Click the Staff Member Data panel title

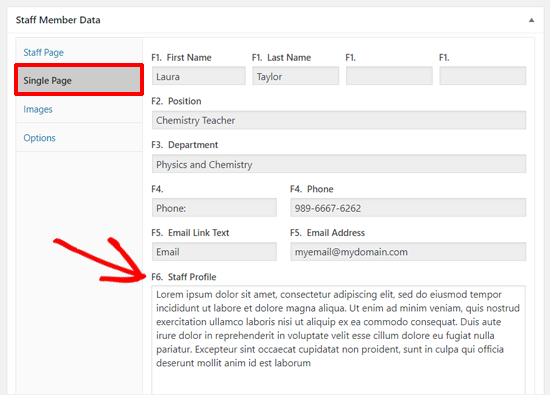point(58,20)
